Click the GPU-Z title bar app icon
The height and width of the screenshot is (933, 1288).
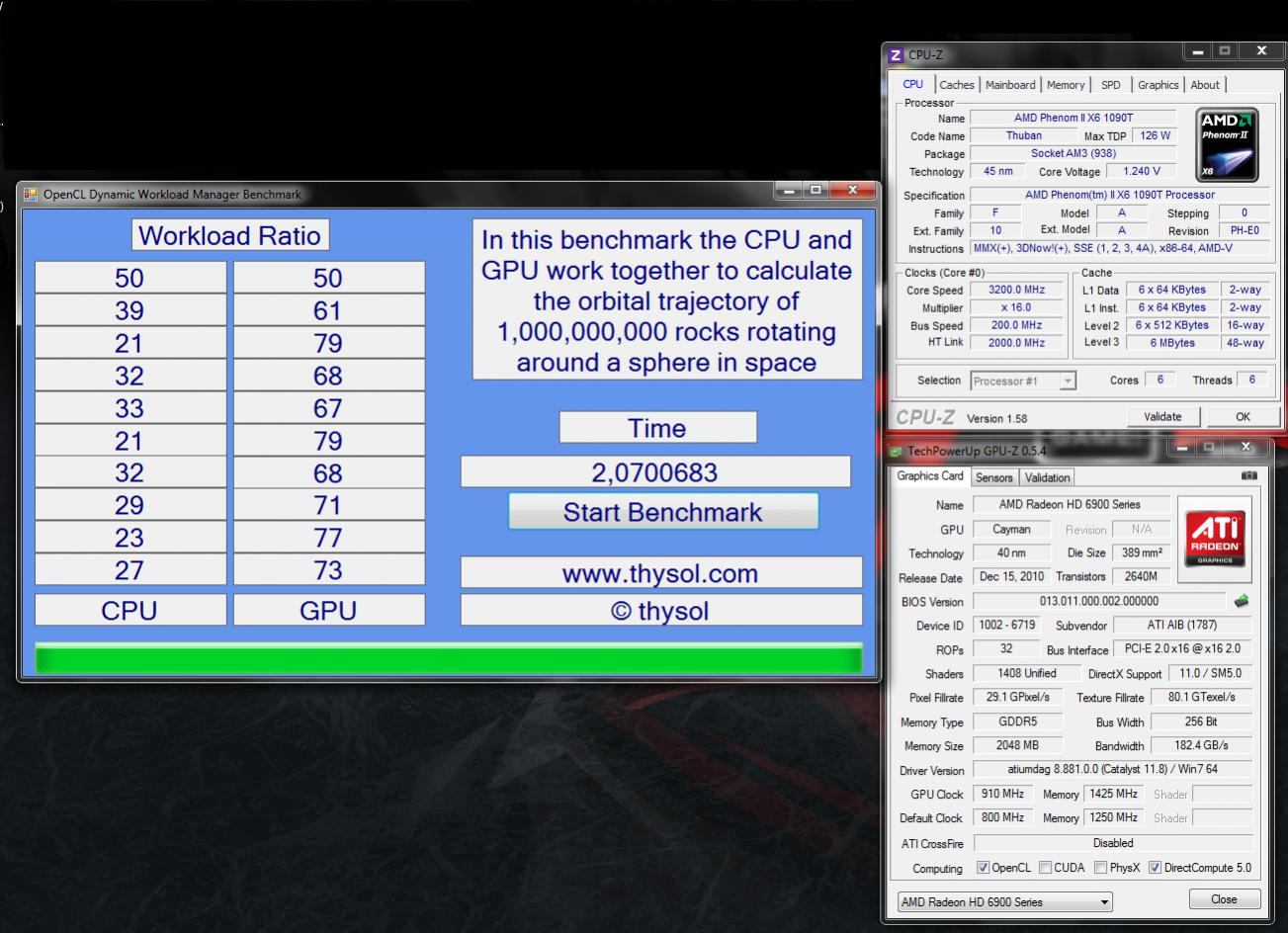[897, 451]
